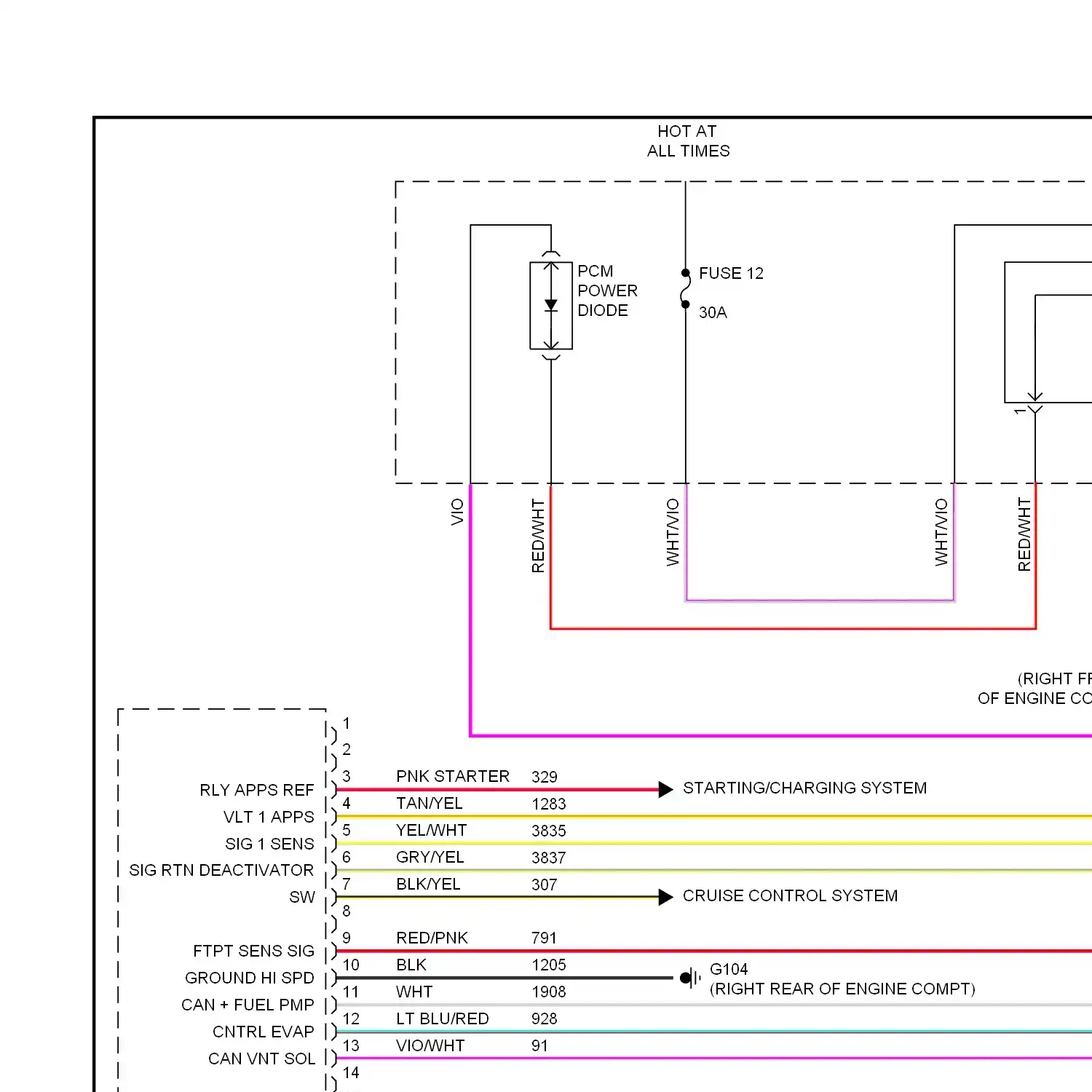Image resolution: width=1092 pixels, height=1092 pixels.
Task: Select the WHT wire label at pin 11
Action: [414, 992]
